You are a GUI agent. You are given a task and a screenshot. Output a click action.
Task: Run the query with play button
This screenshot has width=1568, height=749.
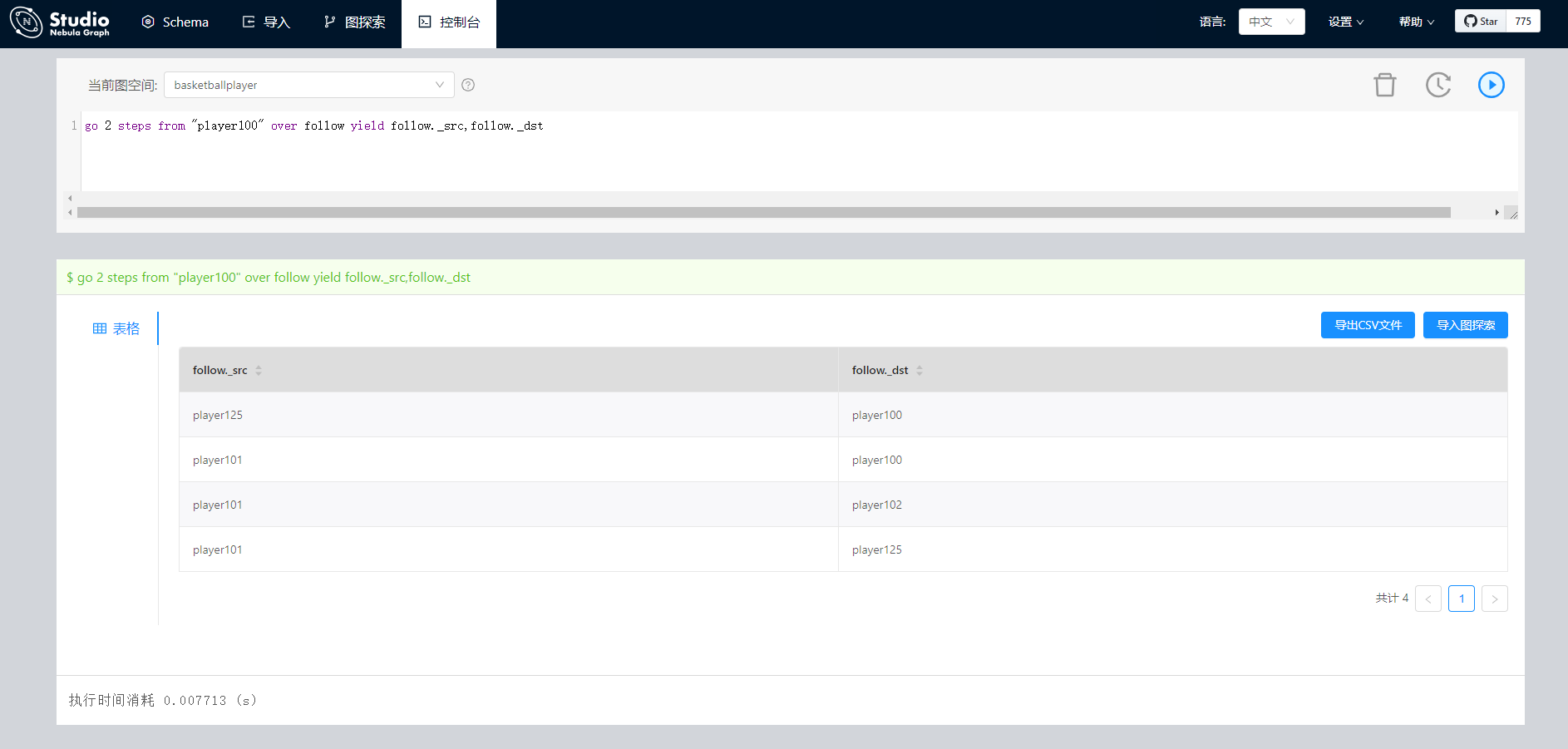pos(1492,85)
